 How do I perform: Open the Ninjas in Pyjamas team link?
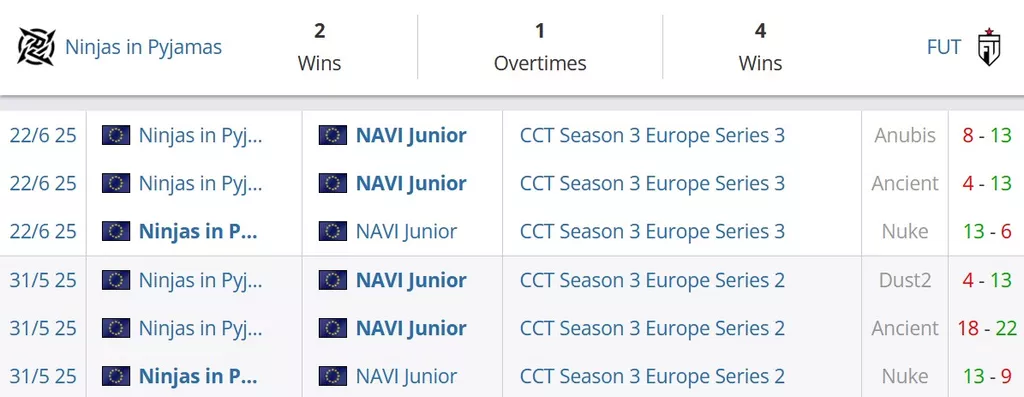point(143,47)
